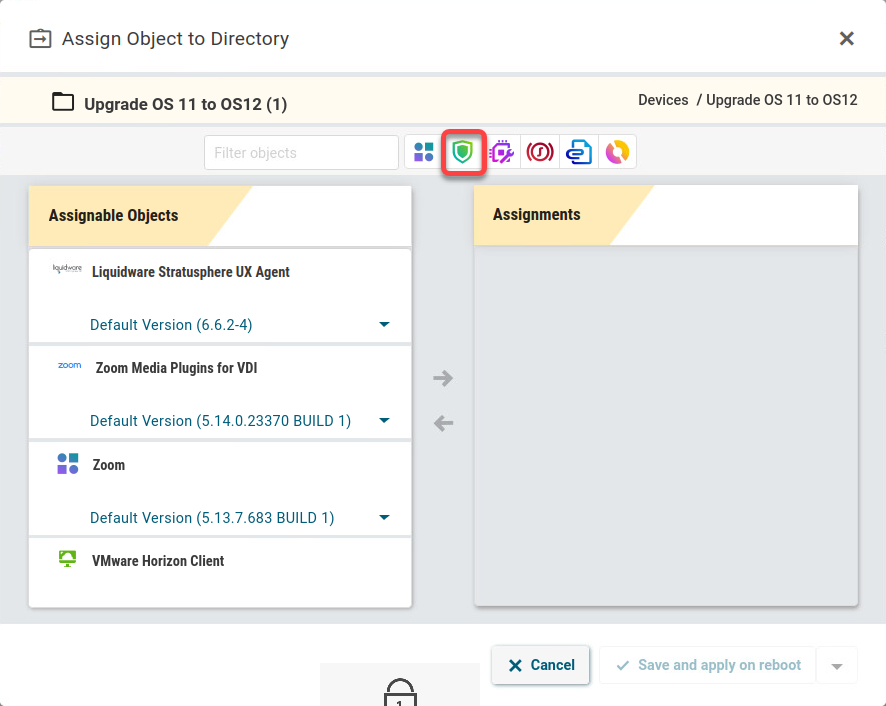The image size is (886, 706).
Task: Select Liquidware Stratusphere UX Agent item
Action: pos(190,272)
